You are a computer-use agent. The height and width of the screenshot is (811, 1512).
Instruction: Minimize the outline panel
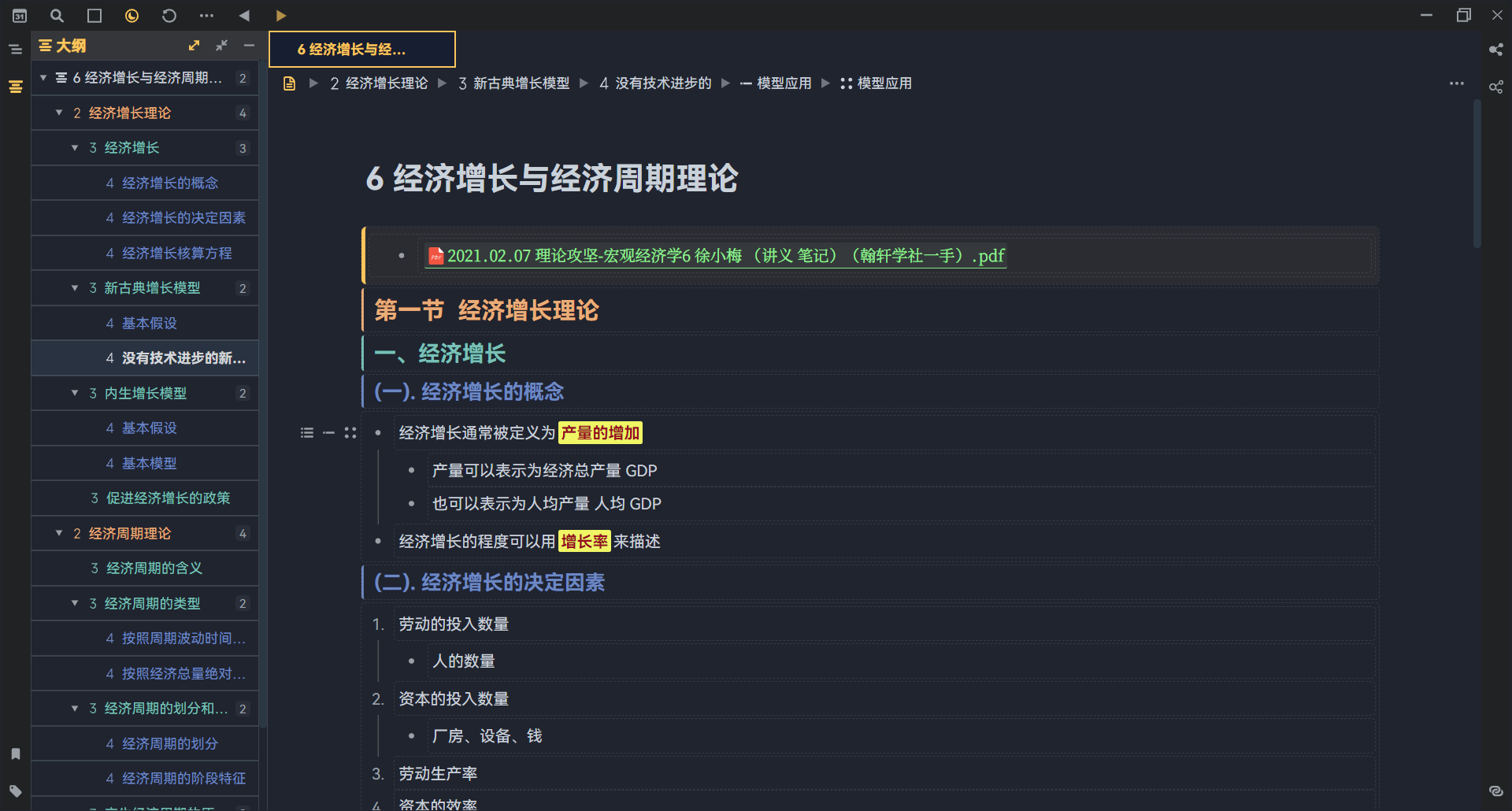click(249, 46)
